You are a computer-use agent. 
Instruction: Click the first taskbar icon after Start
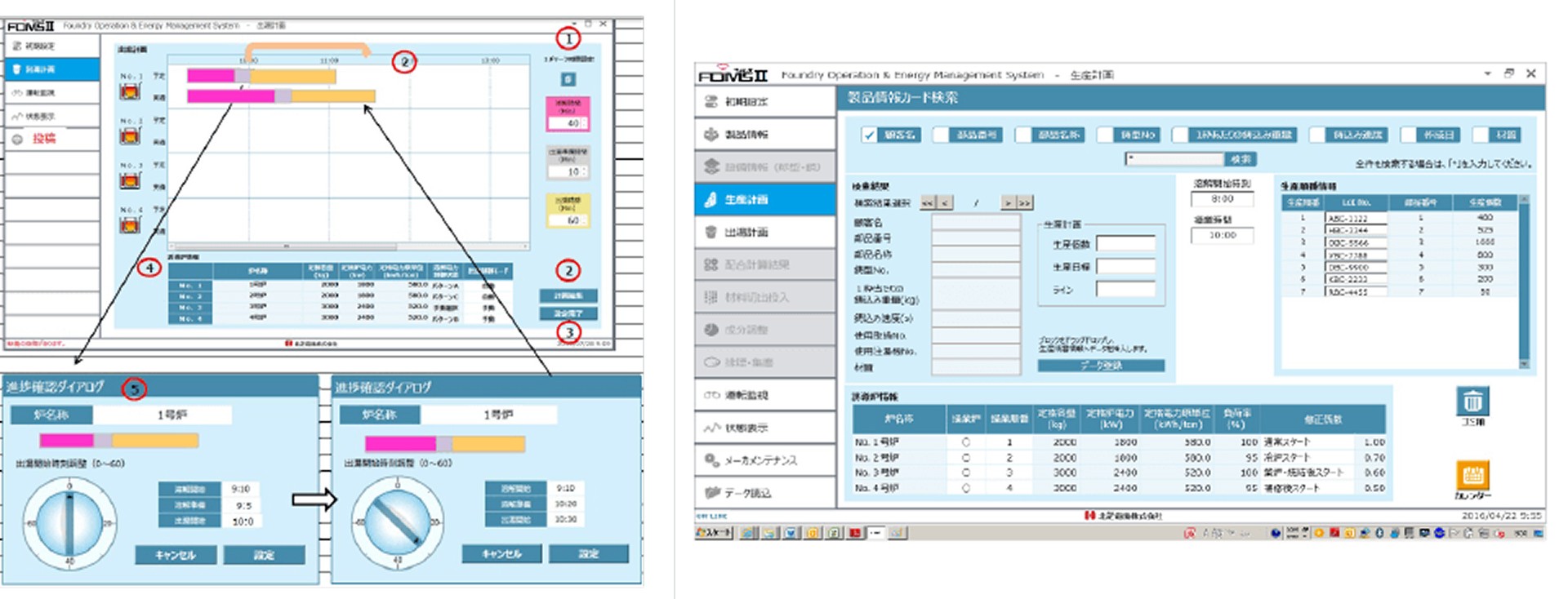pyautogui.click(x=747, y=533)
